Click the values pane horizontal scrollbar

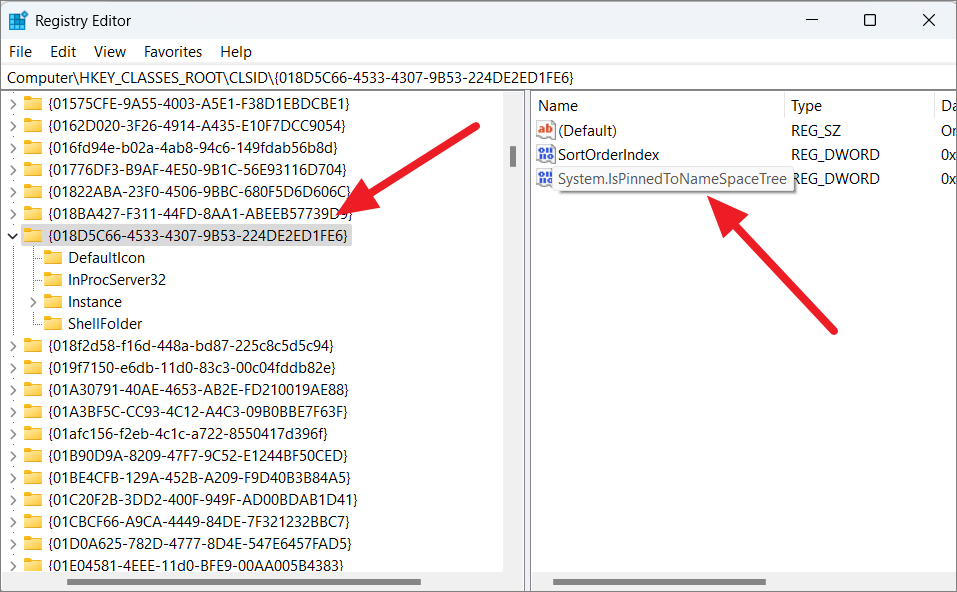[659, 582]
